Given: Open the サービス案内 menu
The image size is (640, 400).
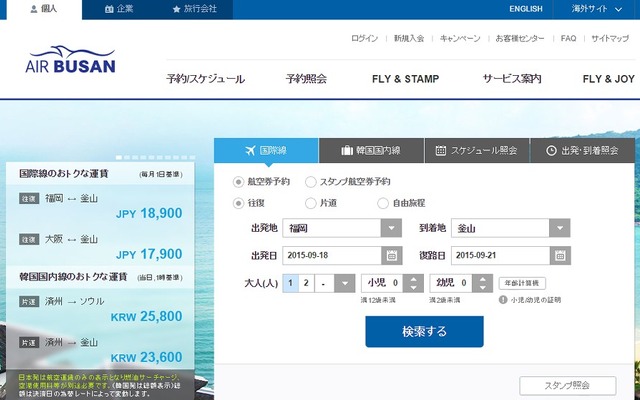Looking at the screenshot, I should click(512, 79).
